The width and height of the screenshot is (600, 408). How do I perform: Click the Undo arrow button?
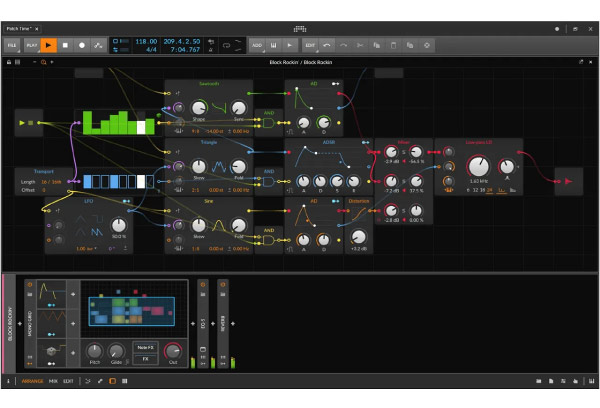click(327, 45)
